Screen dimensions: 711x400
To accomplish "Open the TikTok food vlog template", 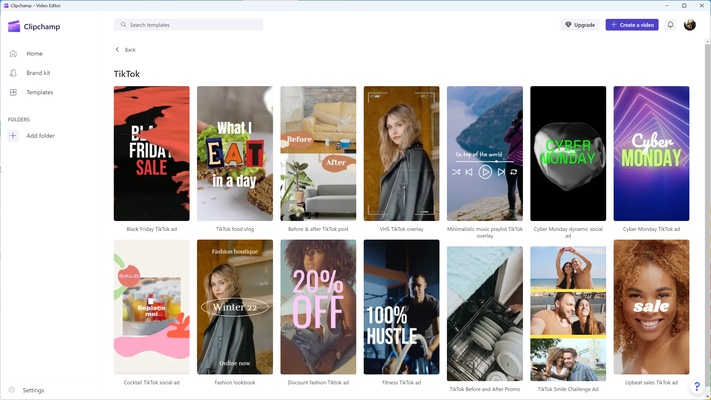I will coord(235,153).
